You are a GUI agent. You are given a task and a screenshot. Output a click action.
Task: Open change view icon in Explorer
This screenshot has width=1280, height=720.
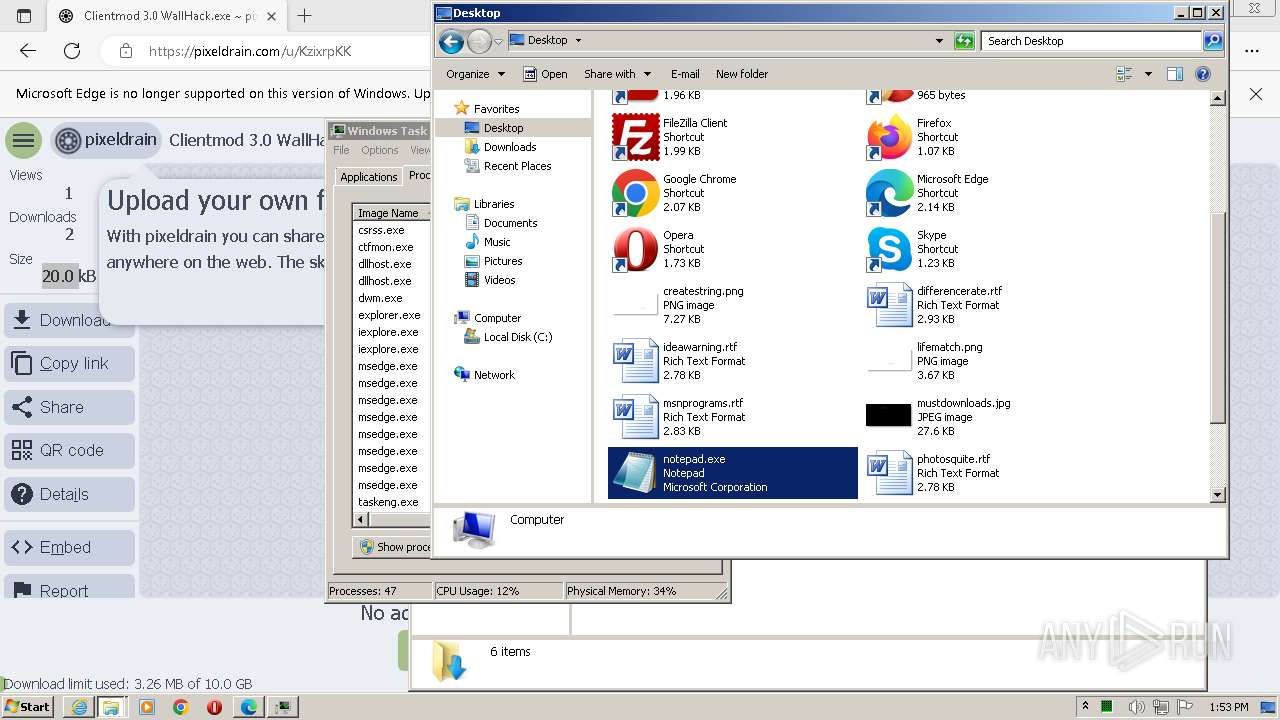(x=1124, y=74)
